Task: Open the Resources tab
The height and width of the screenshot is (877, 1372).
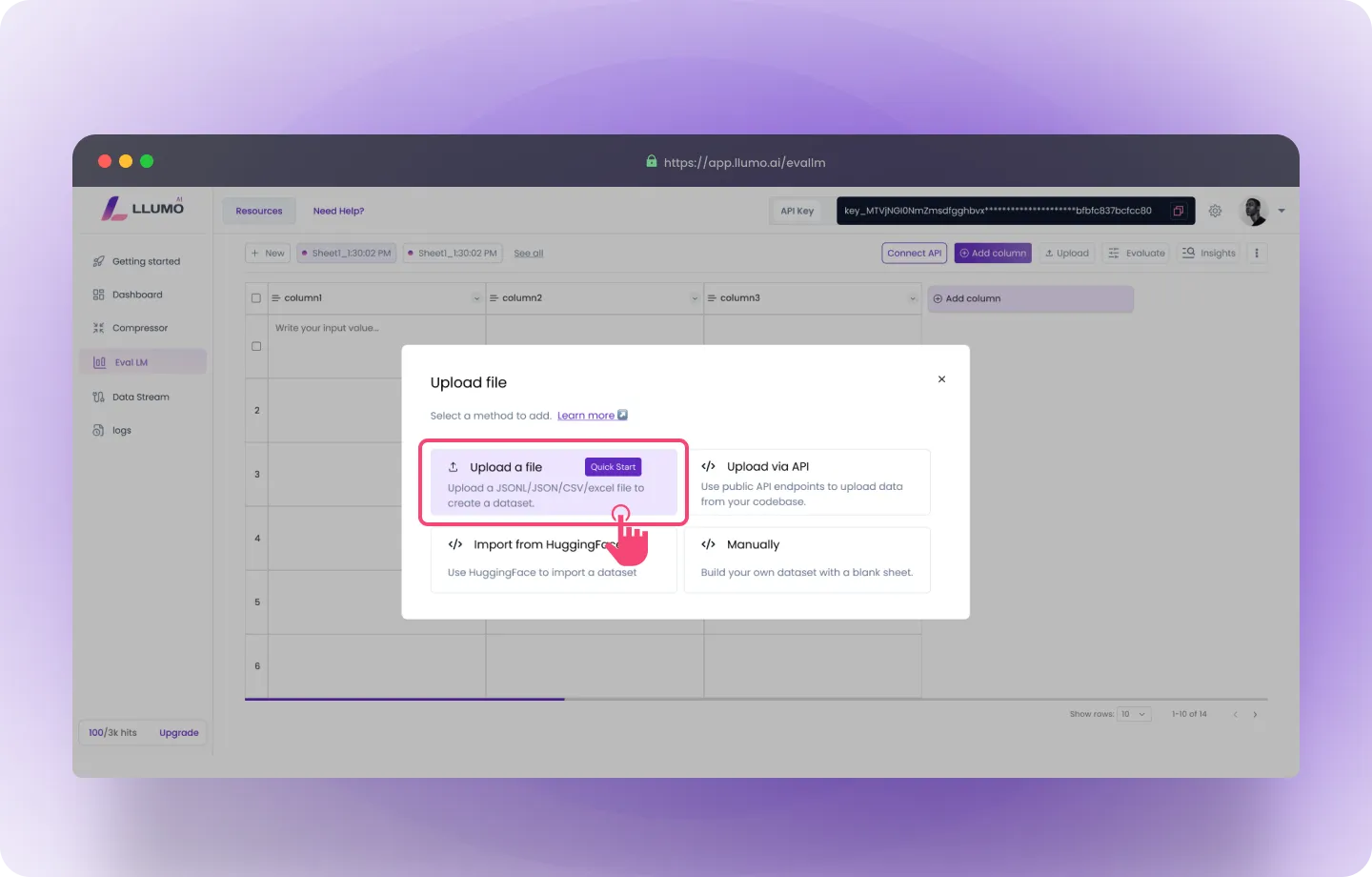Action: point(259,211)
